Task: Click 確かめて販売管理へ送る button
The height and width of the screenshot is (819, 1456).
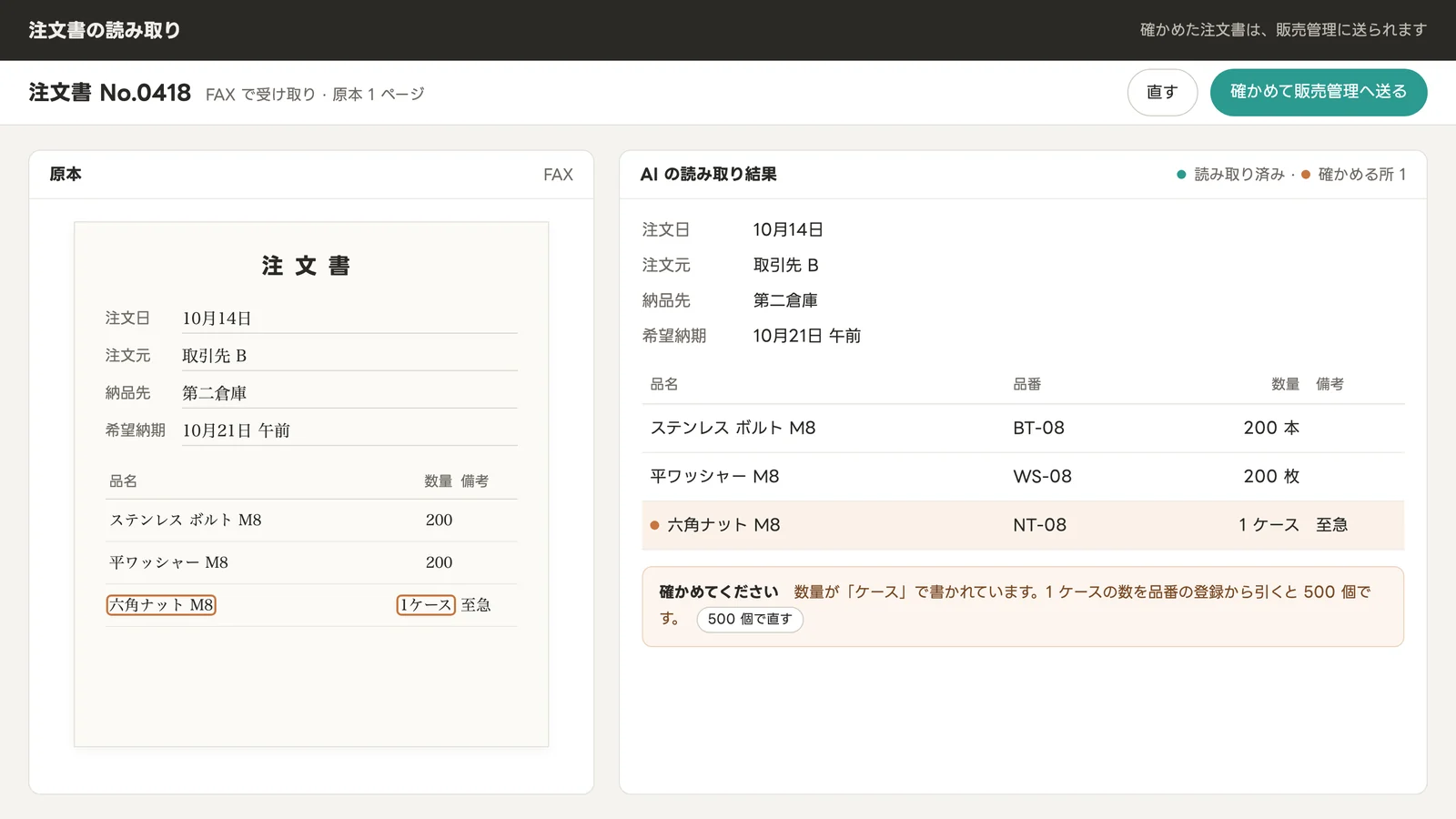Action: coord(1319,92)
